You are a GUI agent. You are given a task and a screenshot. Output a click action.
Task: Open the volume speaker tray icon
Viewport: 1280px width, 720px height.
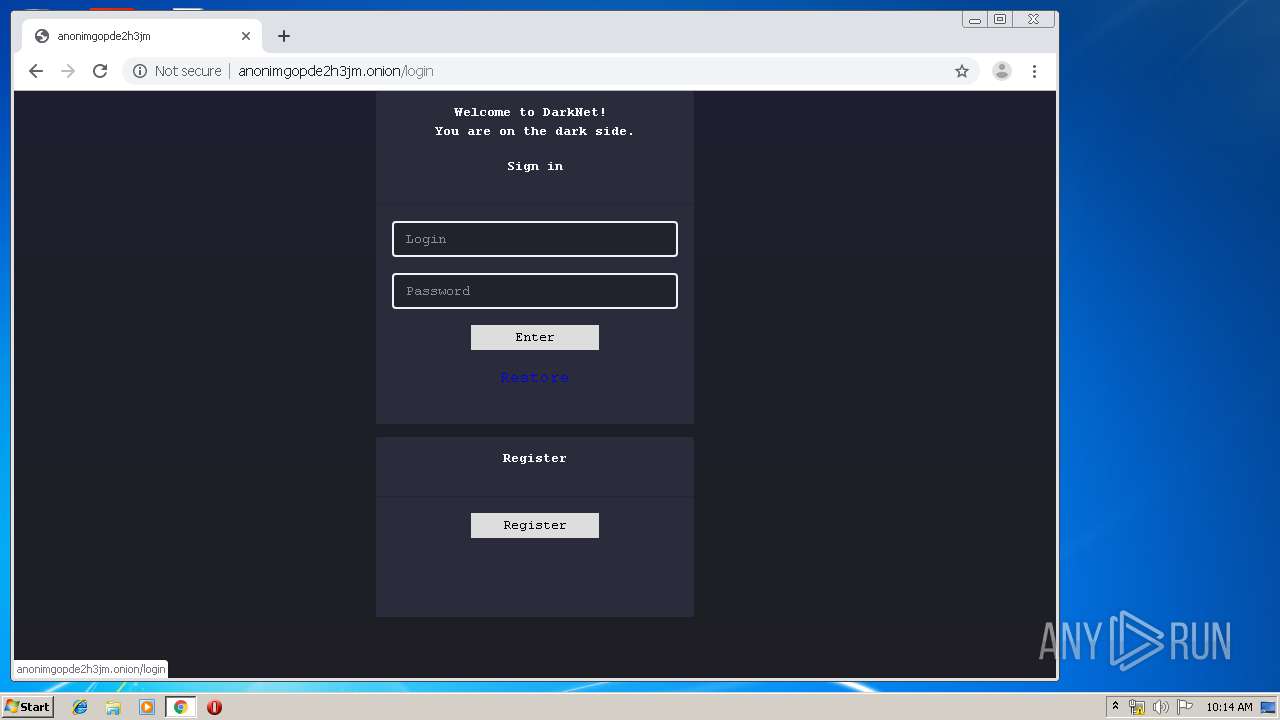[x=1161, y=707]
